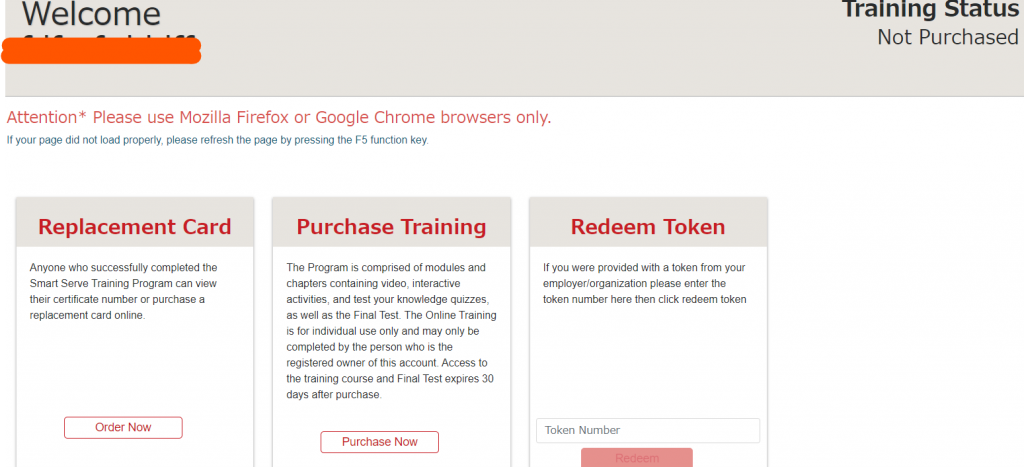This screenshot has width=1024, height=467.
Task: Focus the Token Number input field
Action: point(648,430)
